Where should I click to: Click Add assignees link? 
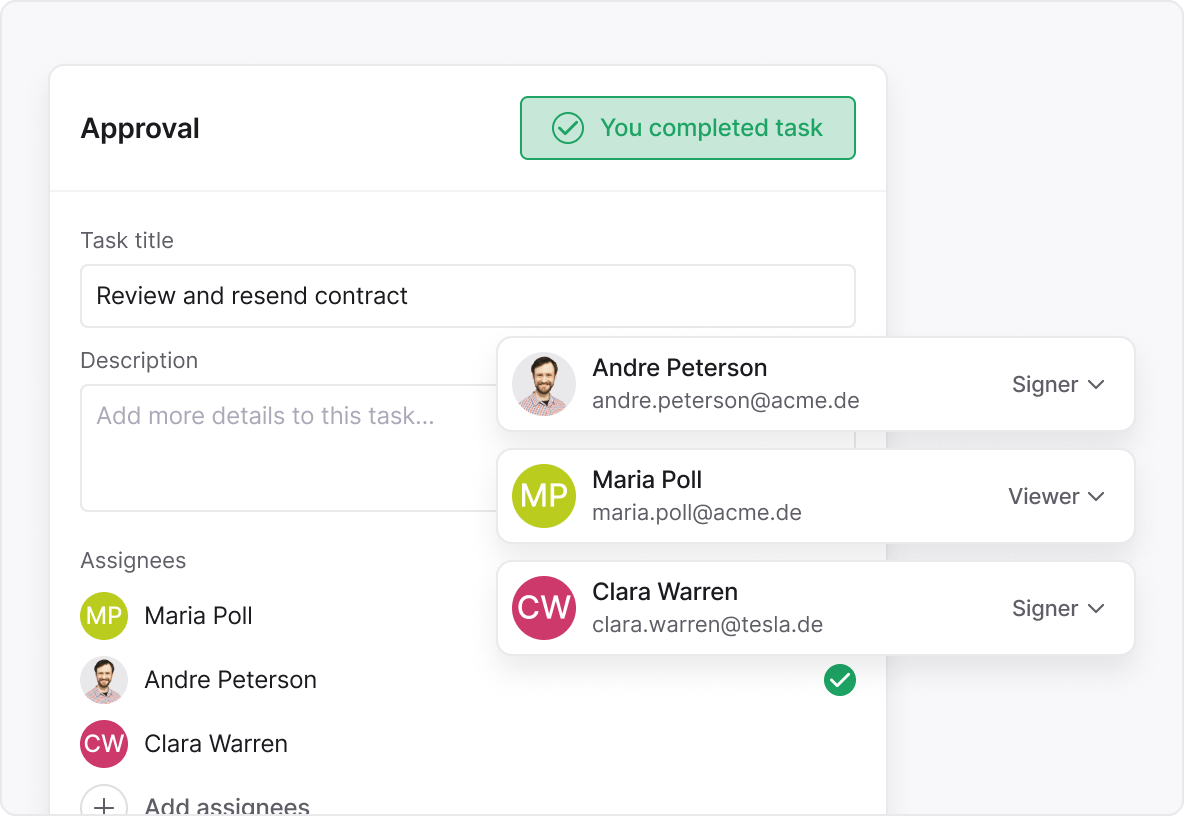point(227,805)
